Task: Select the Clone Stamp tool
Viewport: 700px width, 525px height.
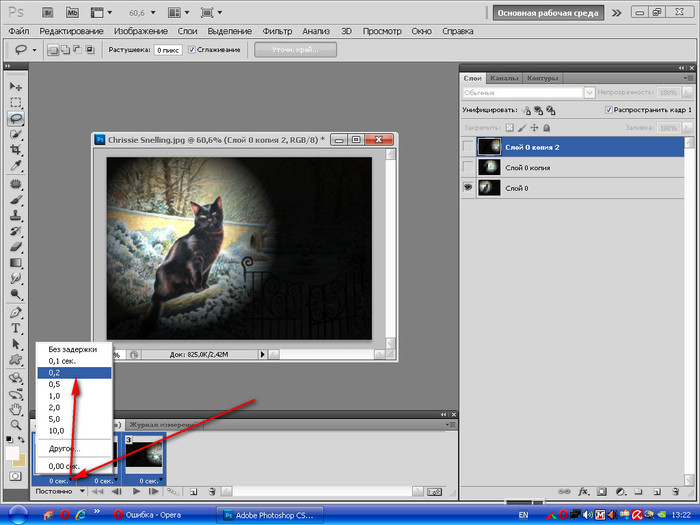Action: 16,215
